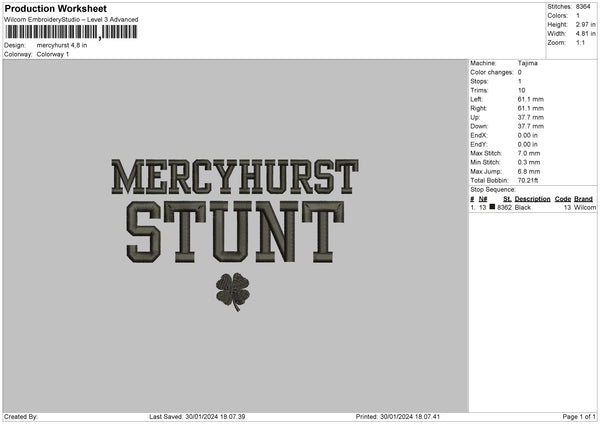Click the Down value 37.7 mm
The height and width of the screenshot is (424, 600).
click(x=531, y=126)
